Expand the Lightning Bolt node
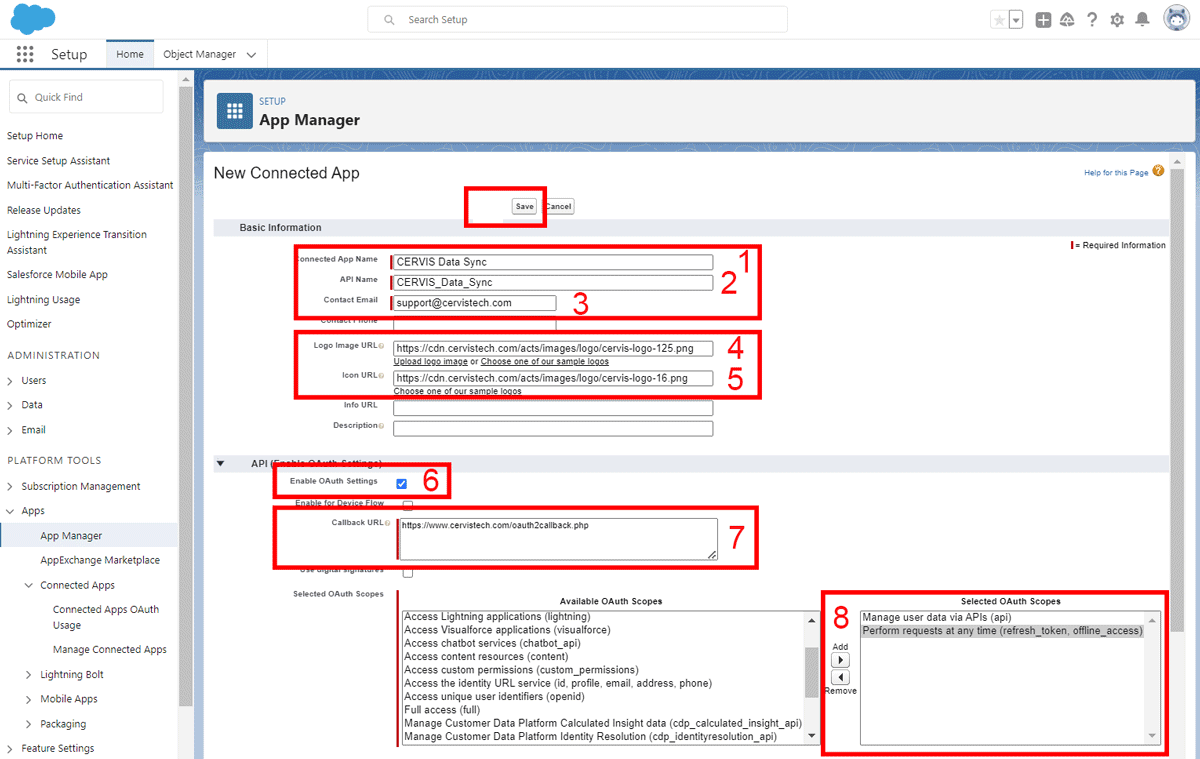The image size is (1200, 759). coord(29,675)
